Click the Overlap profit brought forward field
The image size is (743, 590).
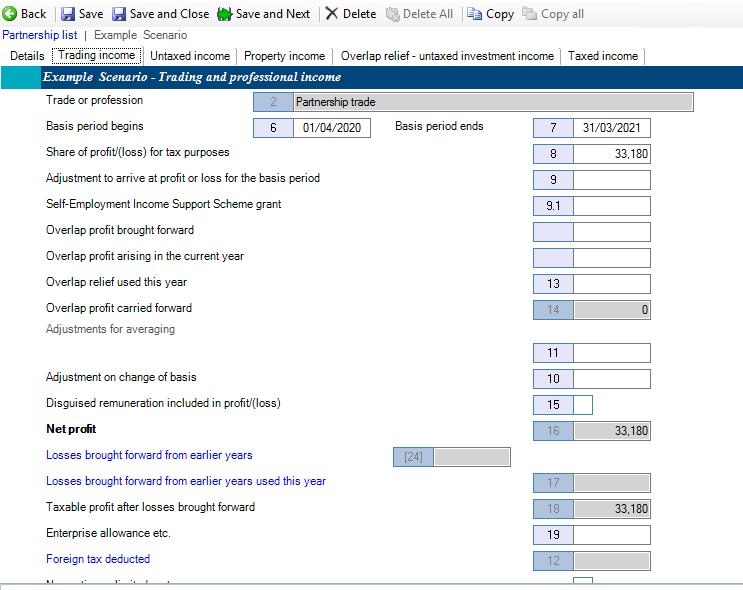[x=612, y=232]
